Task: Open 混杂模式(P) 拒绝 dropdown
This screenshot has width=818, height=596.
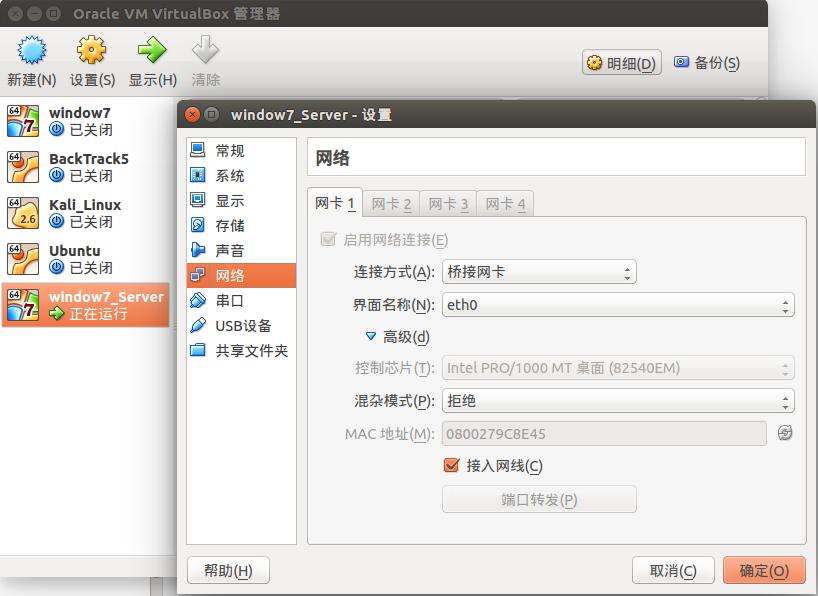Action: pos(618,401)
